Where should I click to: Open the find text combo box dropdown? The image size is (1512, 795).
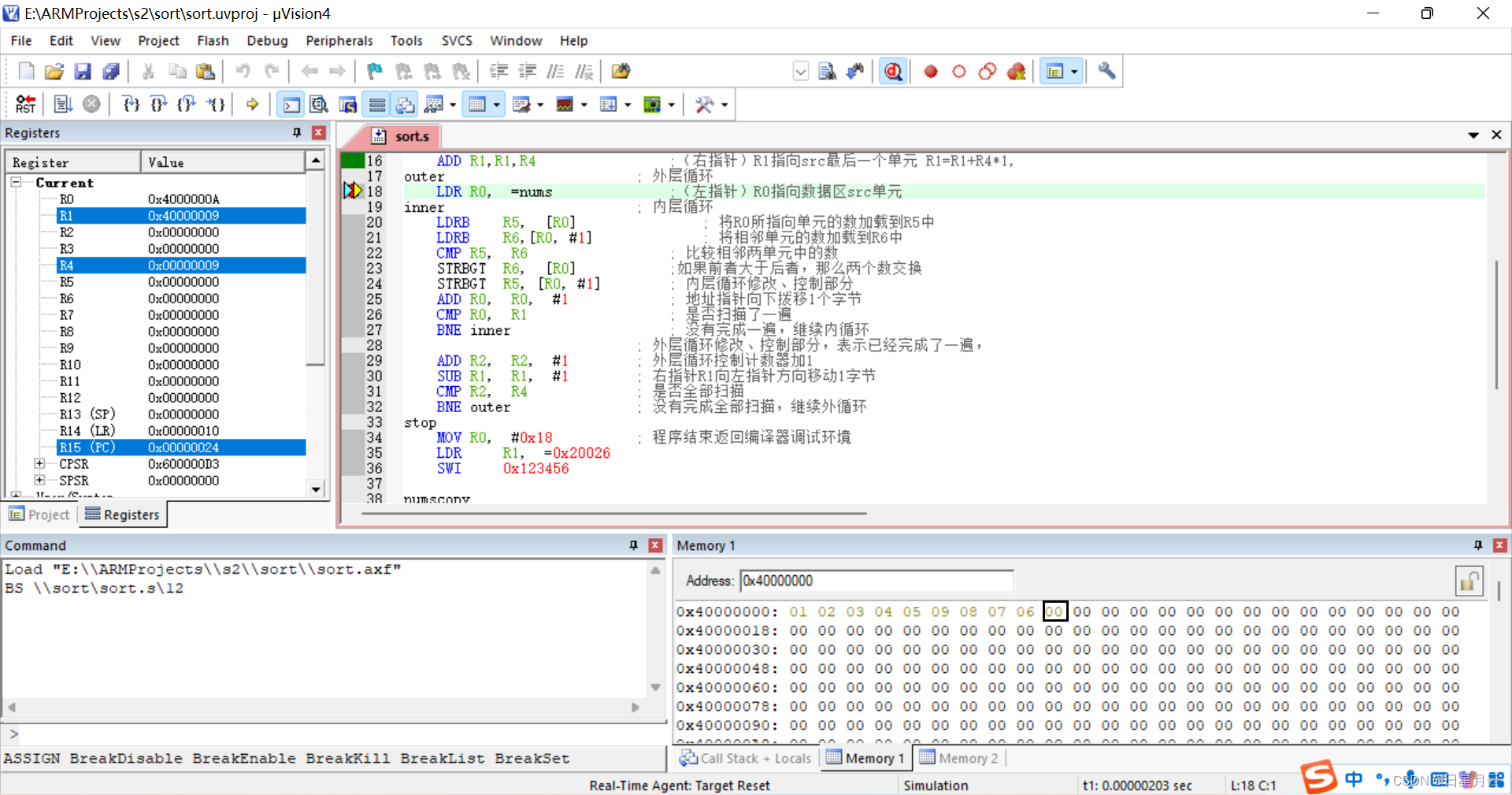coord(801,72)
